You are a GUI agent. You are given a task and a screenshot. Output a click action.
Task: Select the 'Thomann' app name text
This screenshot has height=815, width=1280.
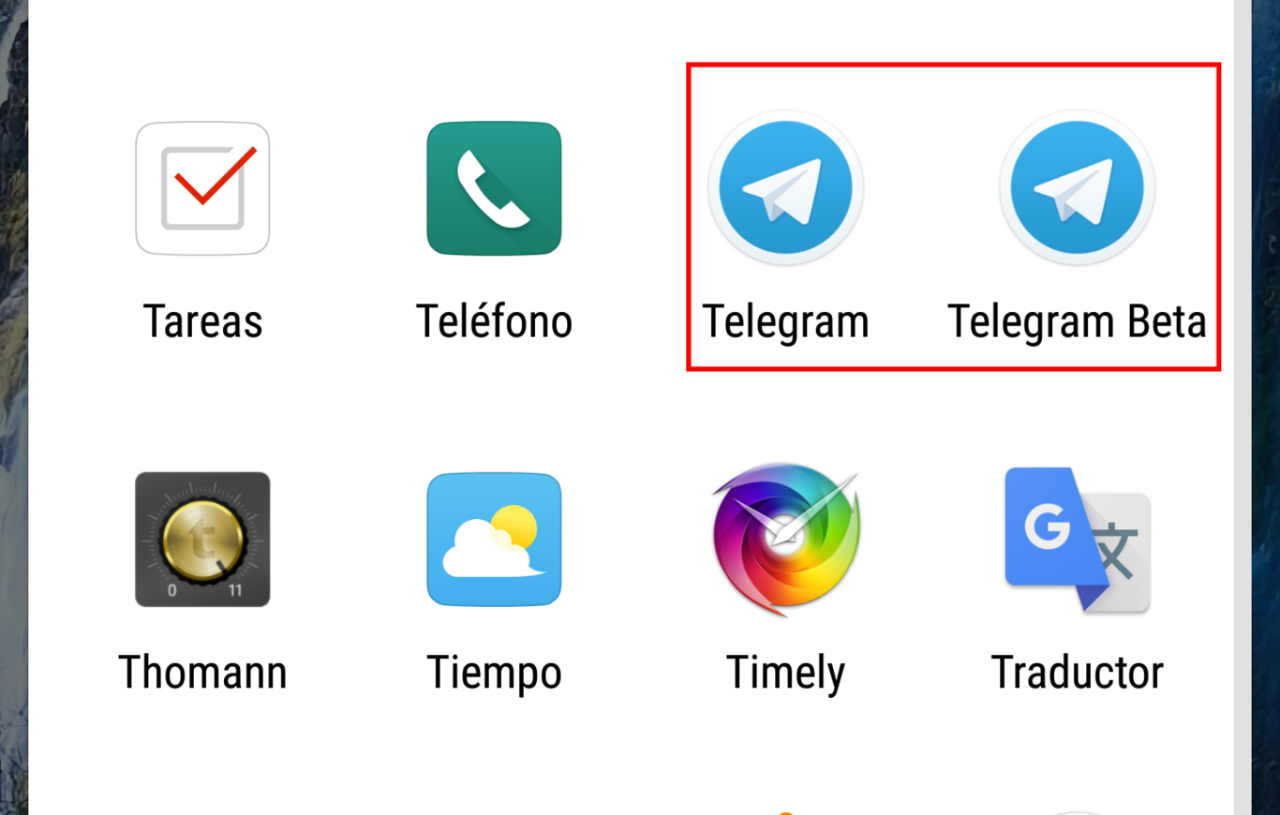click(x=203, y=672)
